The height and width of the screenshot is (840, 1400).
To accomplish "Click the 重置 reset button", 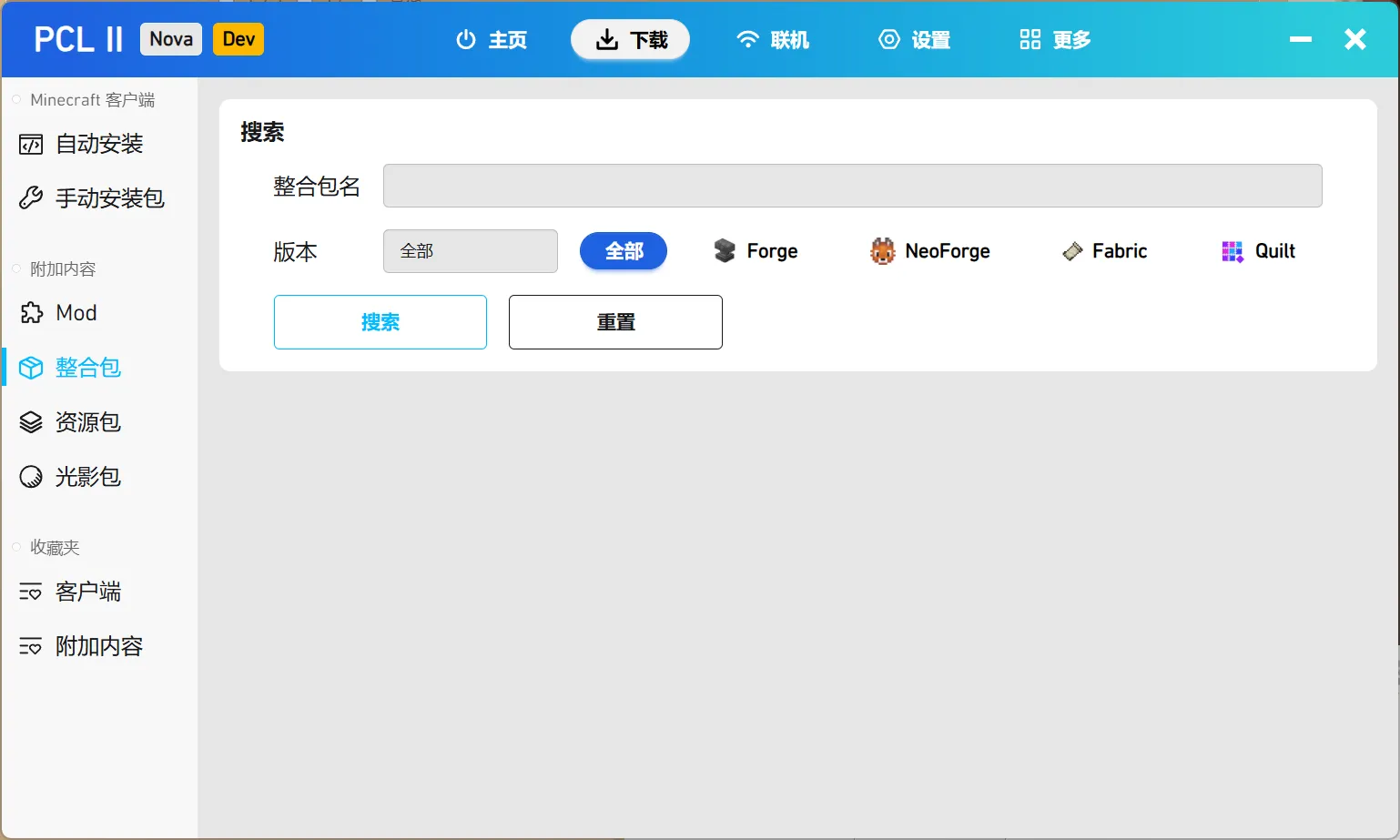I will tap(615, 322).
